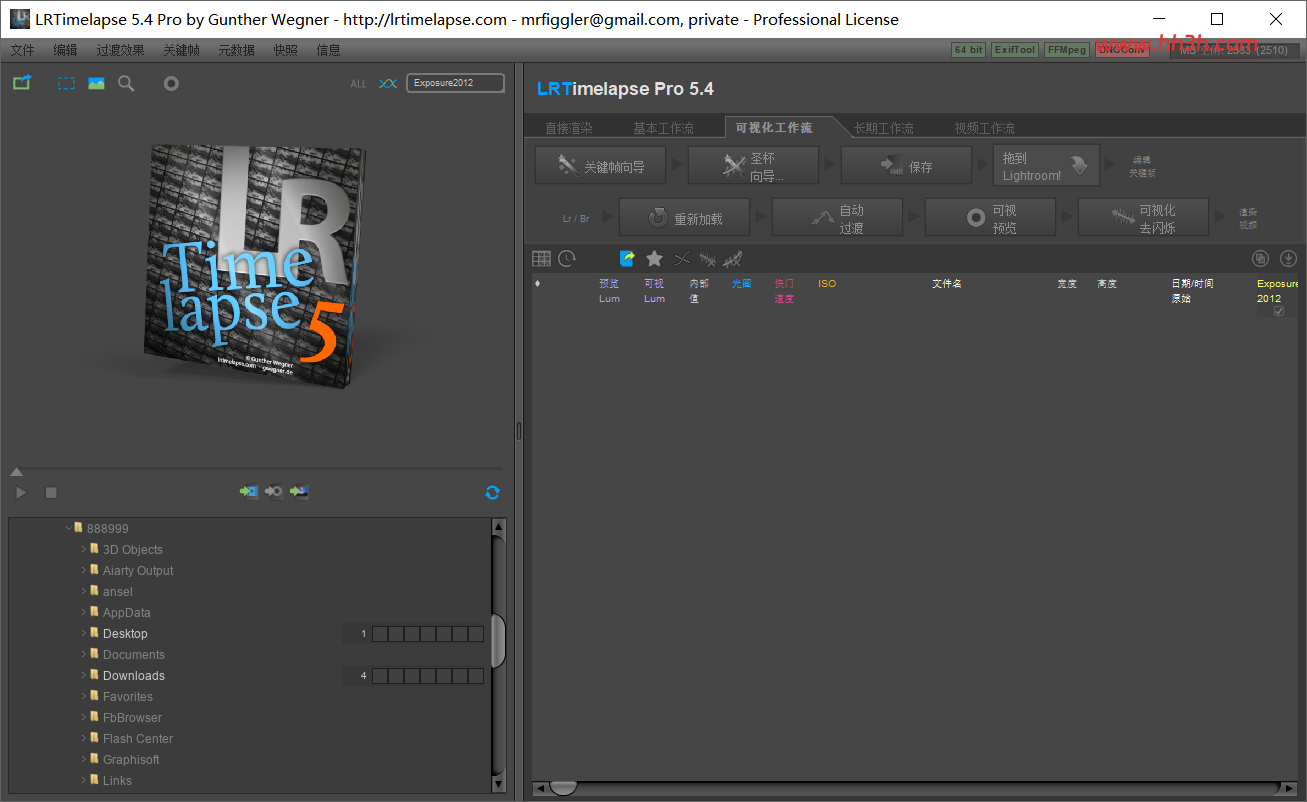Click the FFMpeg status badge
The image size is (1307, 802).
[1066, 50]
